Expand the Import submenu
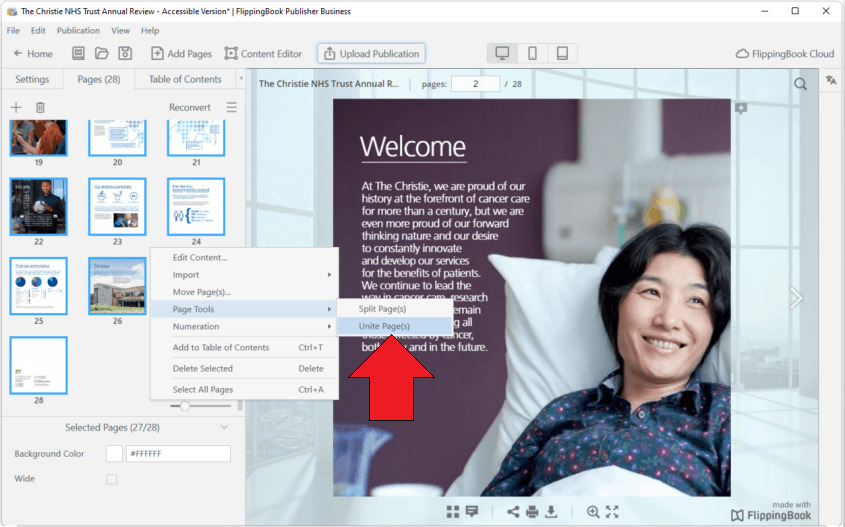 point(244,275)
